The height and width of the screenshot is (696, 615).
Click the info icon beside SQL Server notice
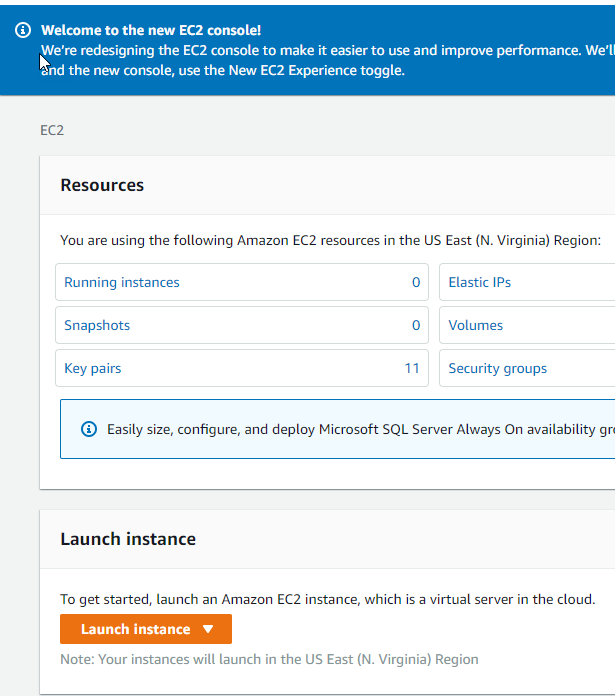(x=89, y=429)
